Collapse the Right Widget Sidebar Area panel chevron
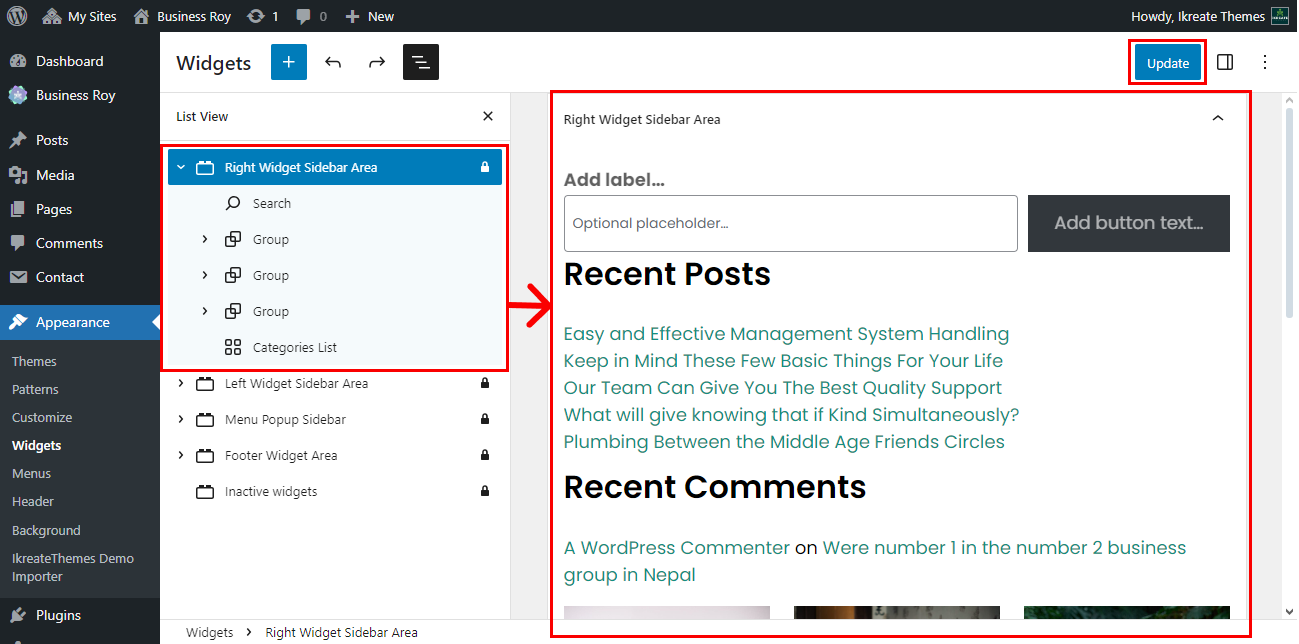Image resolution: width=1299 pixels, height=644 pixels. pyautogui.click(x=1218, y=118)
